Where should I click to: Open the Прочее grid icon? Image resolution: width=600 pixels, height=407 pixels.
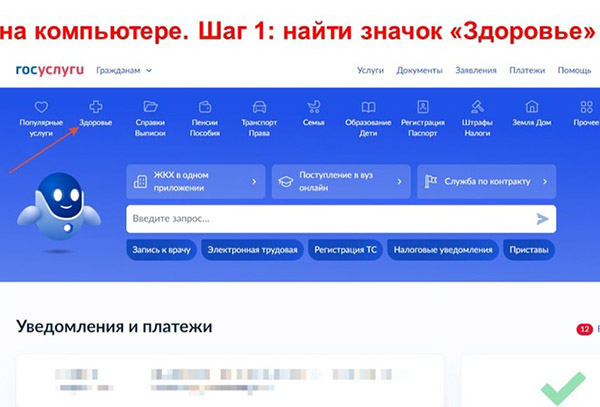pos(586,107)
